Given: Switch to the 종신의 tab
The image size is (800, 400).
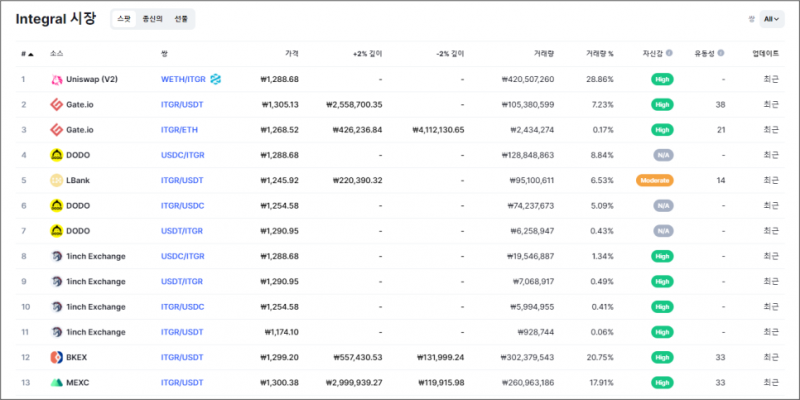Looking at the screenshot, I should (151, 18).
